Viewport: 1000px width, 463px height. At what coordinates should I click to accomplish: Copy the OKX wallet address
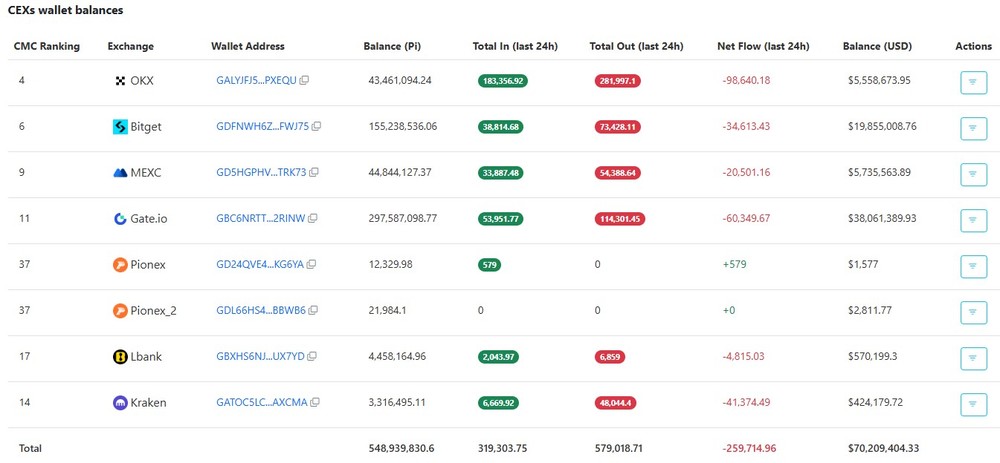click(x=304, y=80)
